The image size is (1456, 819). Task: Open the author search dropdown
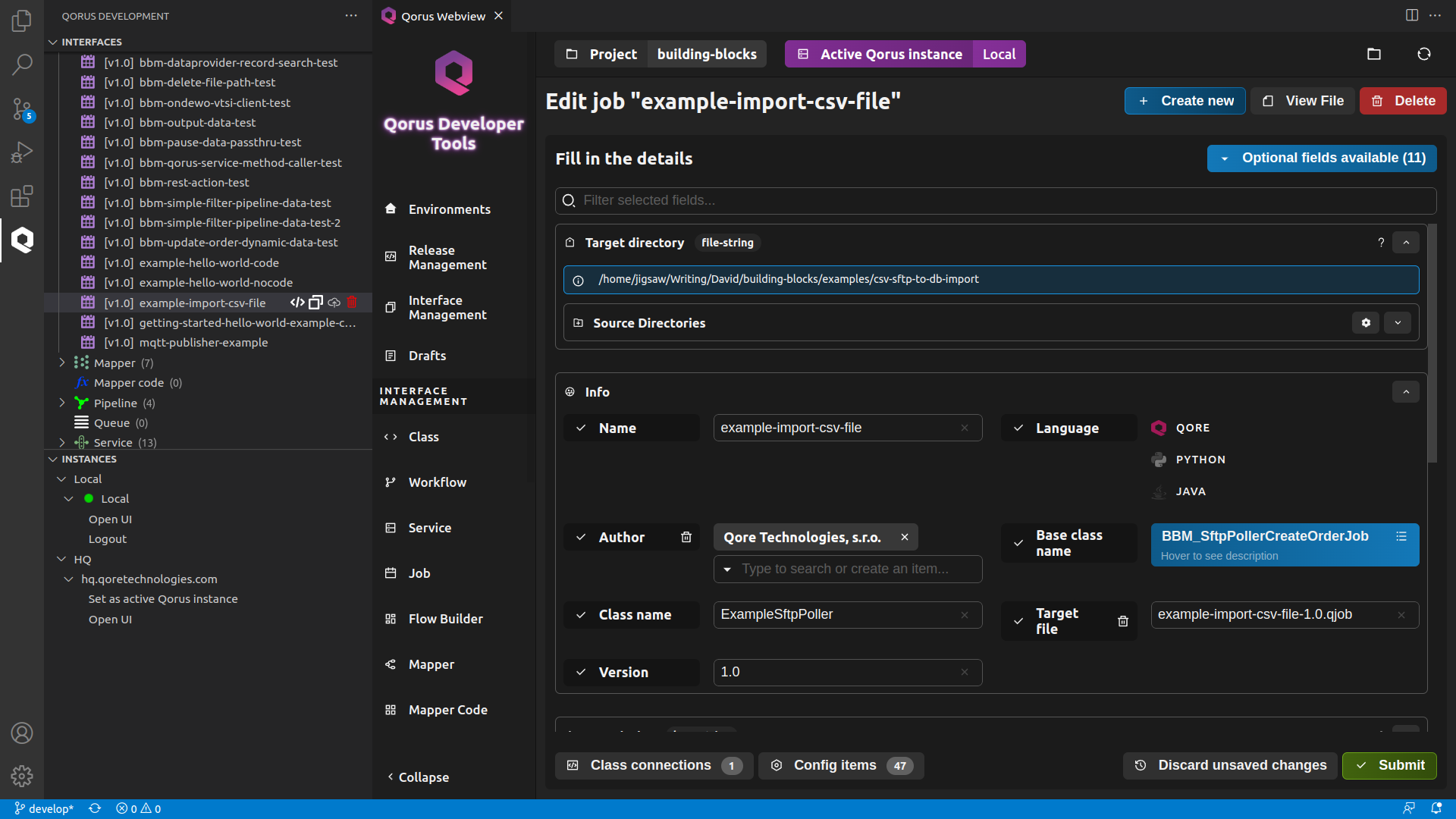728,569
